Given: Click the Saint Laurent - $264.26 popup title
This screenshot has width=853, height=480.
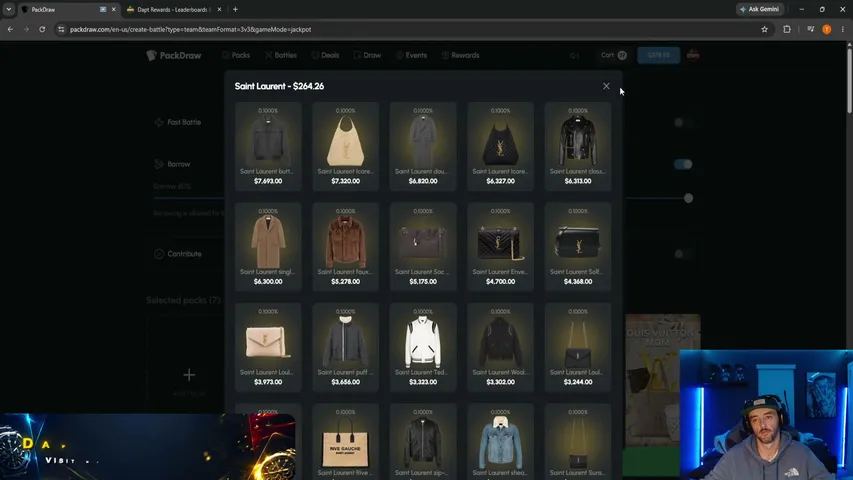Looking at the screenshot, I should point(279,86).
